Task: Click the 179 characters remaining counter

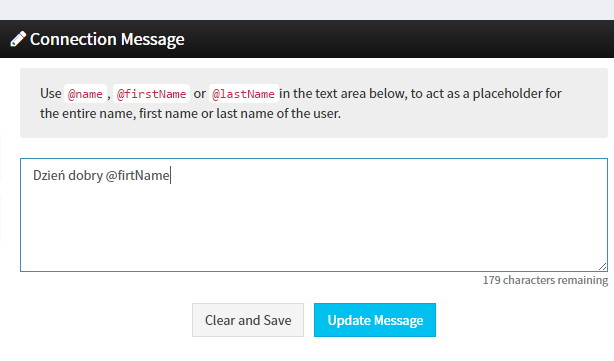Action: point(545,280)
